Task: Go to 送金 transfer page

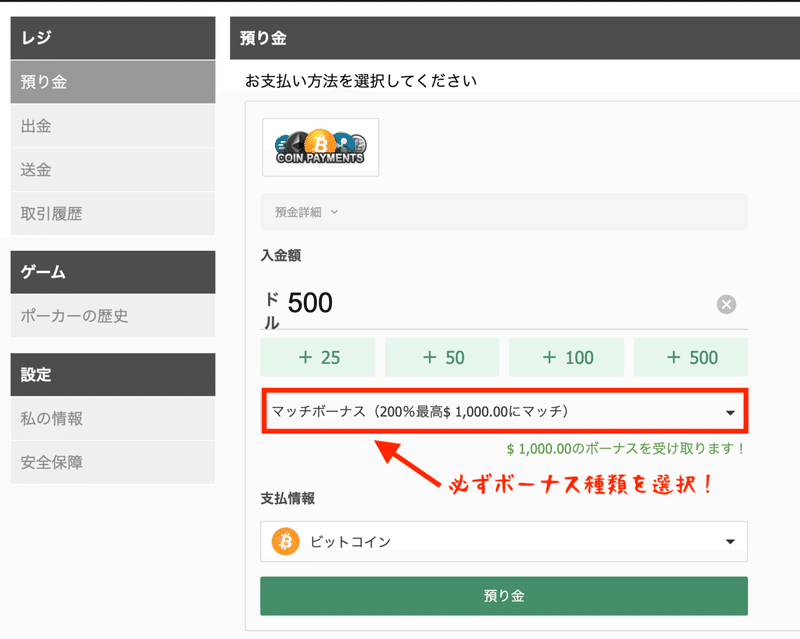Action: pyautogui.click(x=112, y=169)
